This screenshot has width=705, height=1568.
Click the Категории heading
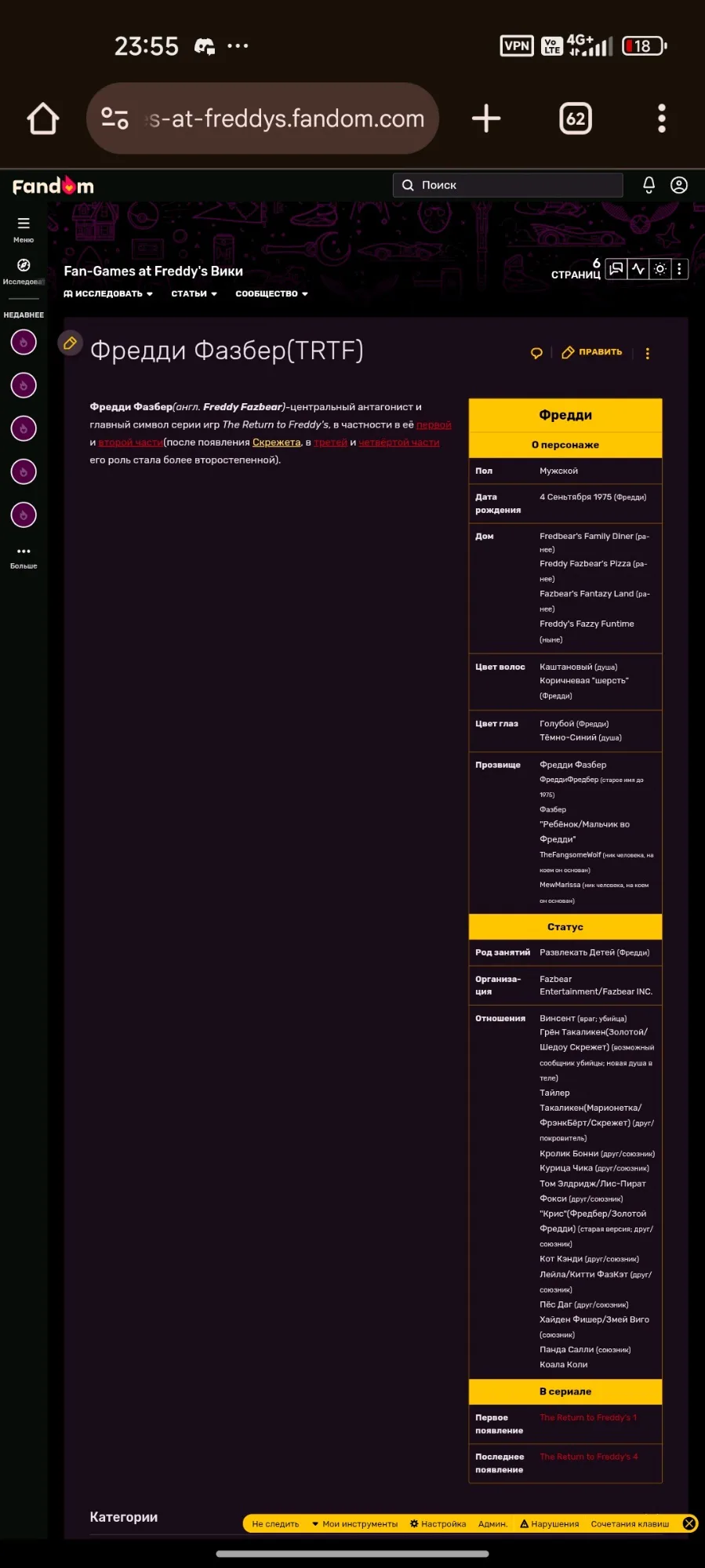click(123, 1517)
